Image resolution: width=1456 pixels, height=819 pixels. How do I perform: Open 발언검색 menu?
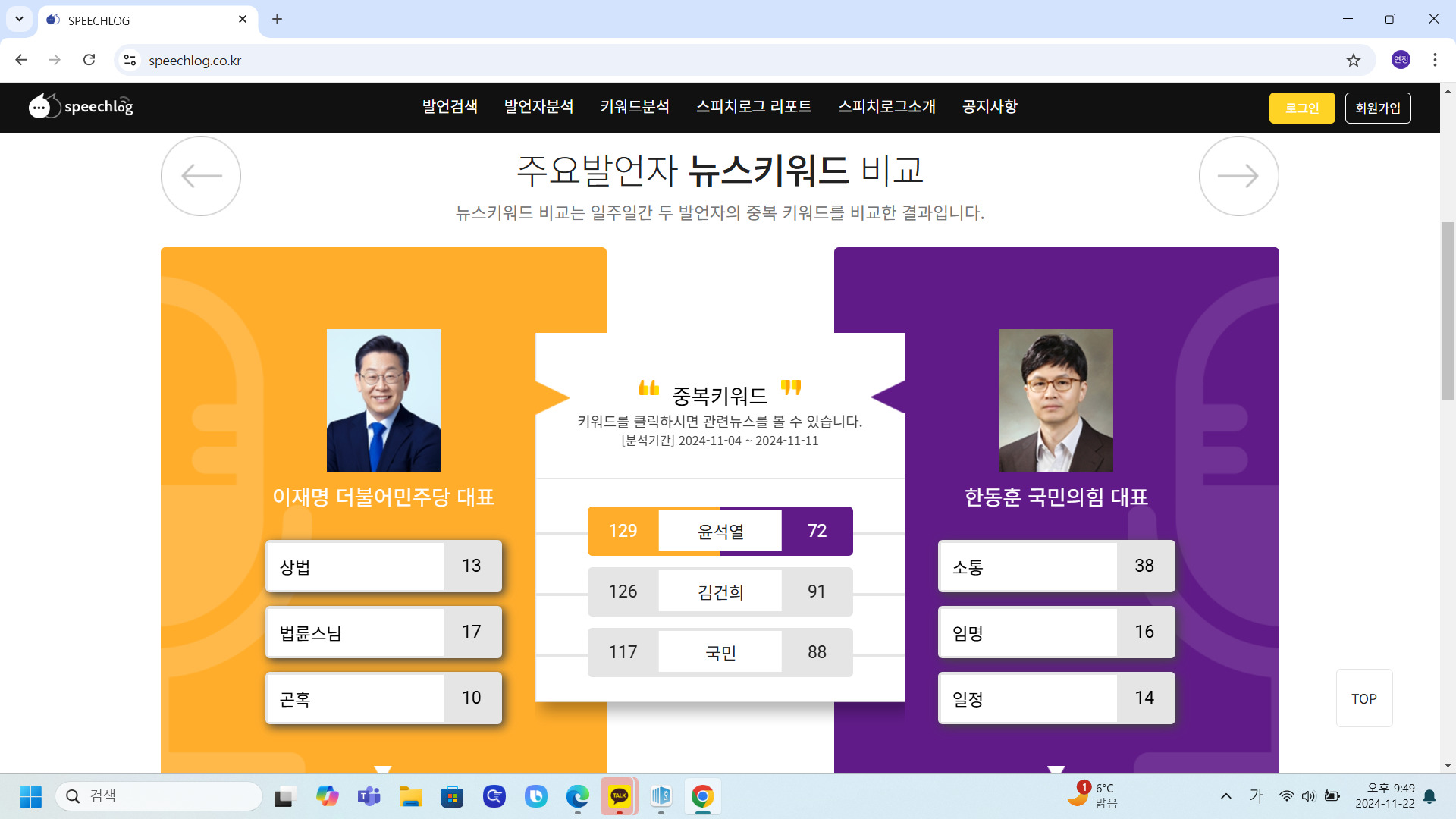click(450, 106)
